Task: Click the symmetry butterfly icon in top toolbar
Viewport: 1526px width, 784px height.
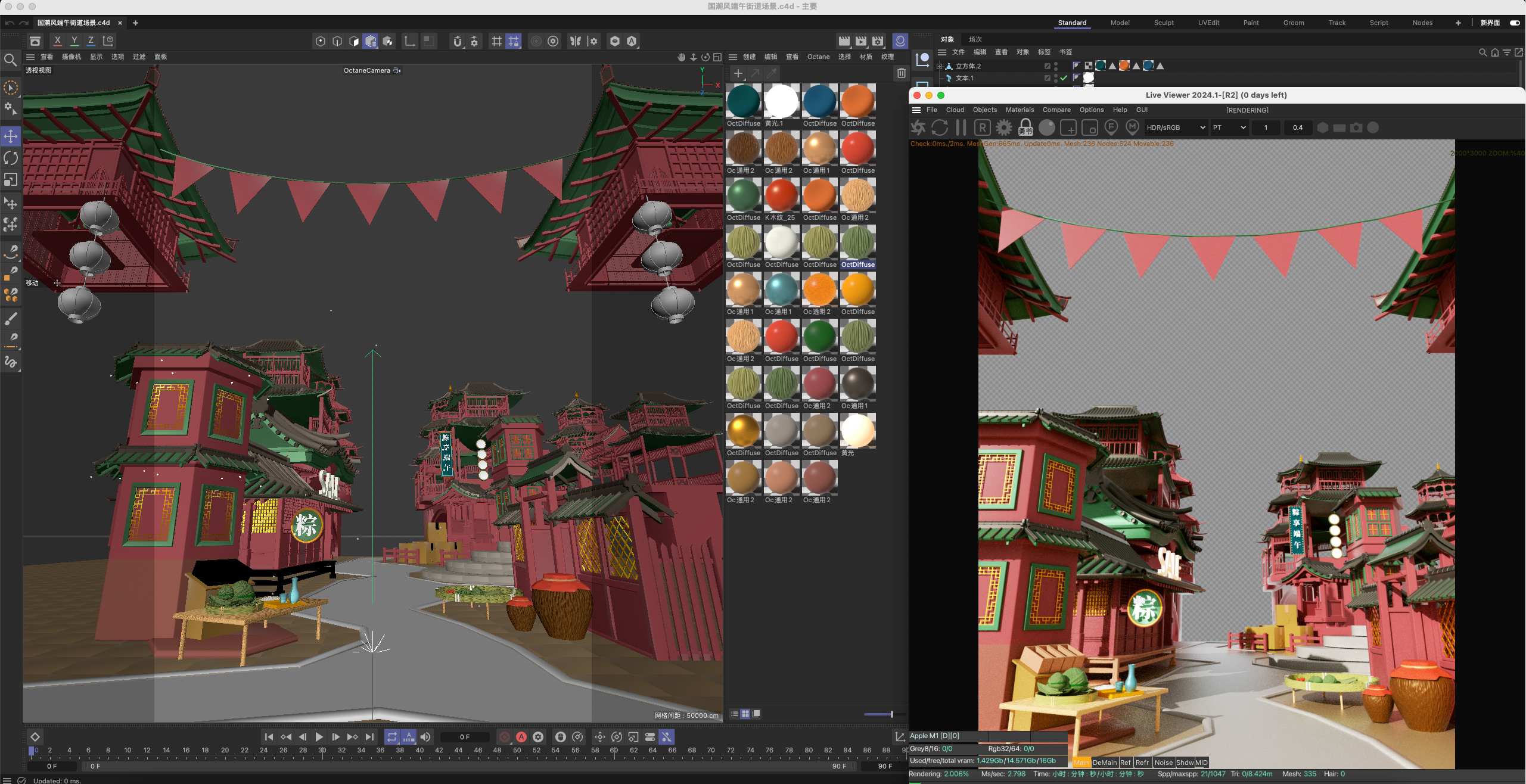Action: tap(576, 41)
